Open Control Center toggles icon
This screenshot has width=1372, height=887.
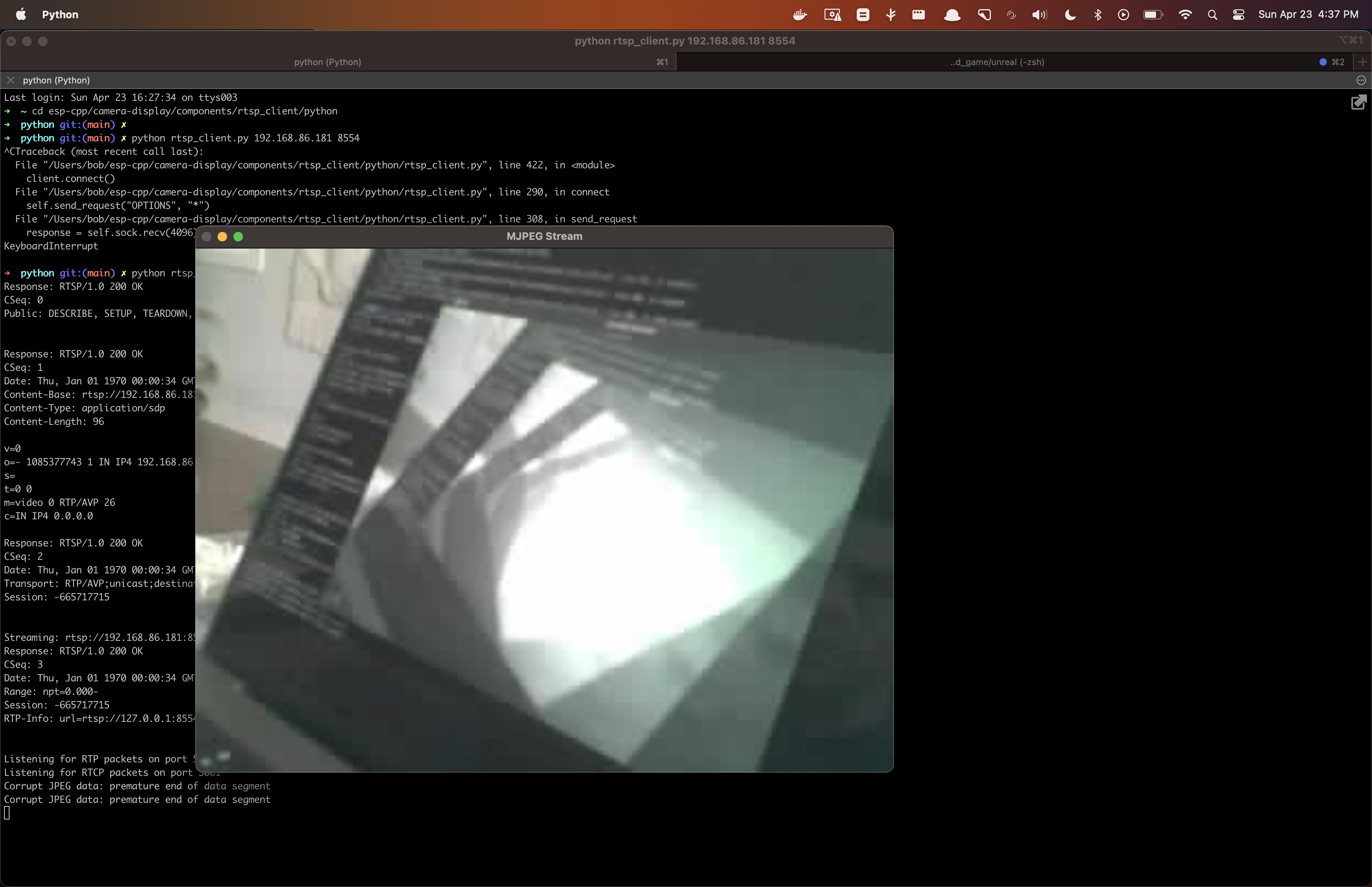[x=1239, y=14]
